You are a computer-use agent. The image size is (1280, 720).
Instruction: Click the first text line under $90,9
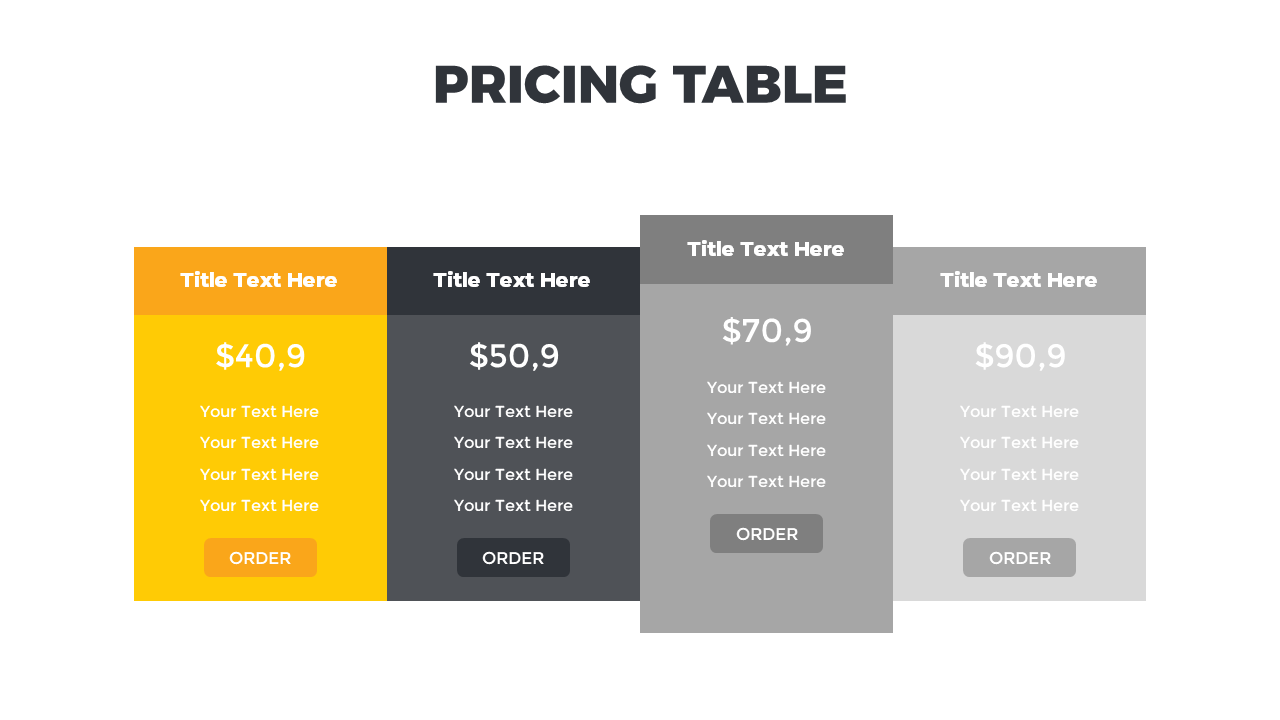click(1019, 411)
